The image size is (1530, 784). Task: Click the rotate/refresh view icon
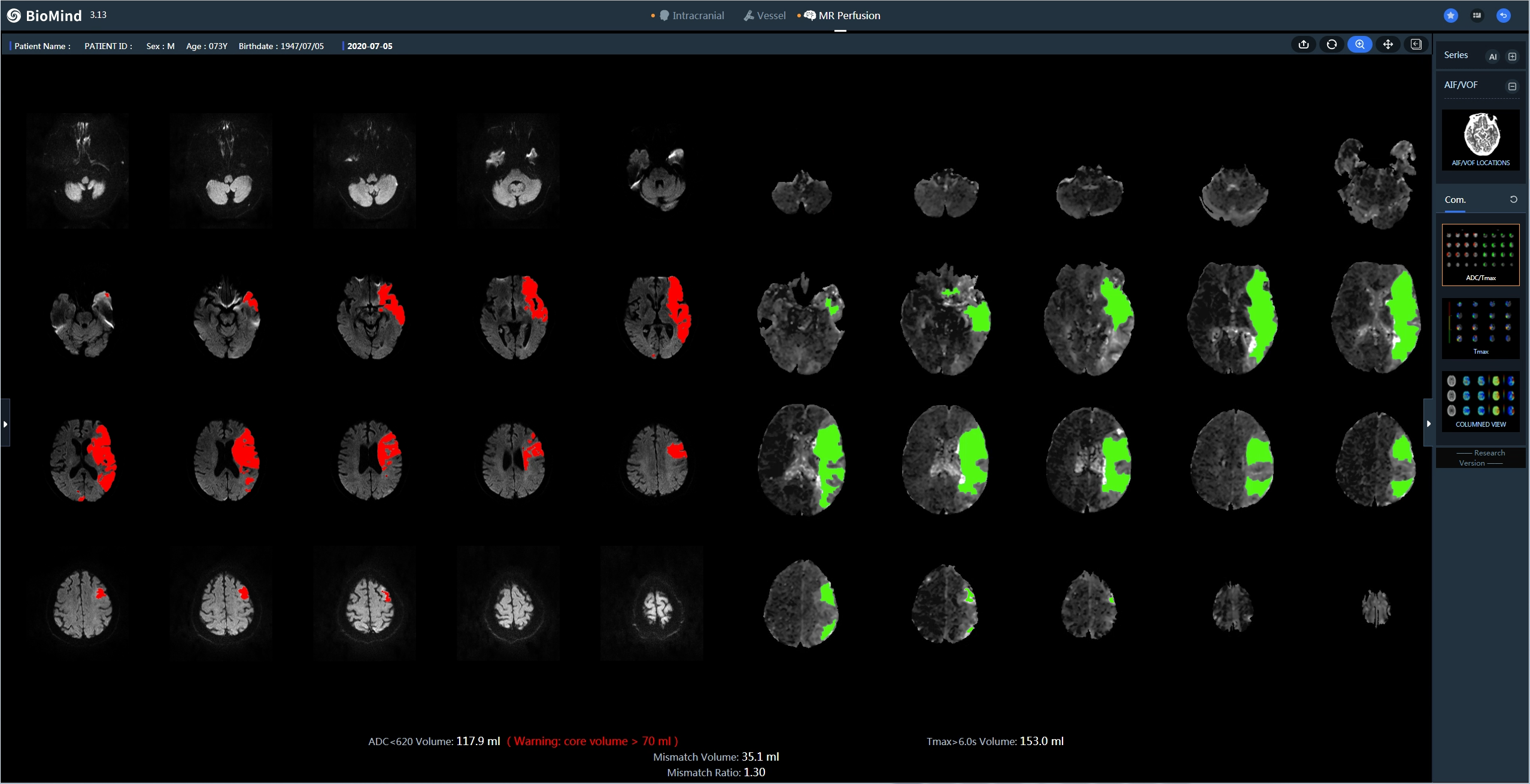(1331, 45)
